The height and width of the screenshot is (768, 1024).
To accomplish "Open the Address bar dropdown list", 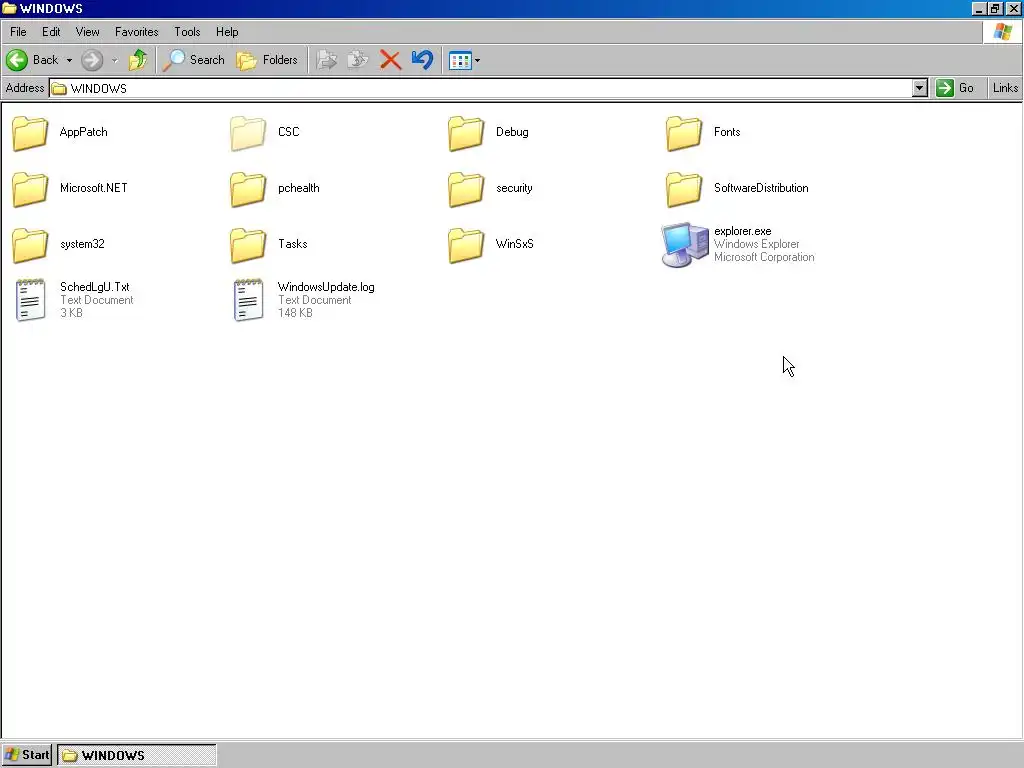I will click(920, 88).
